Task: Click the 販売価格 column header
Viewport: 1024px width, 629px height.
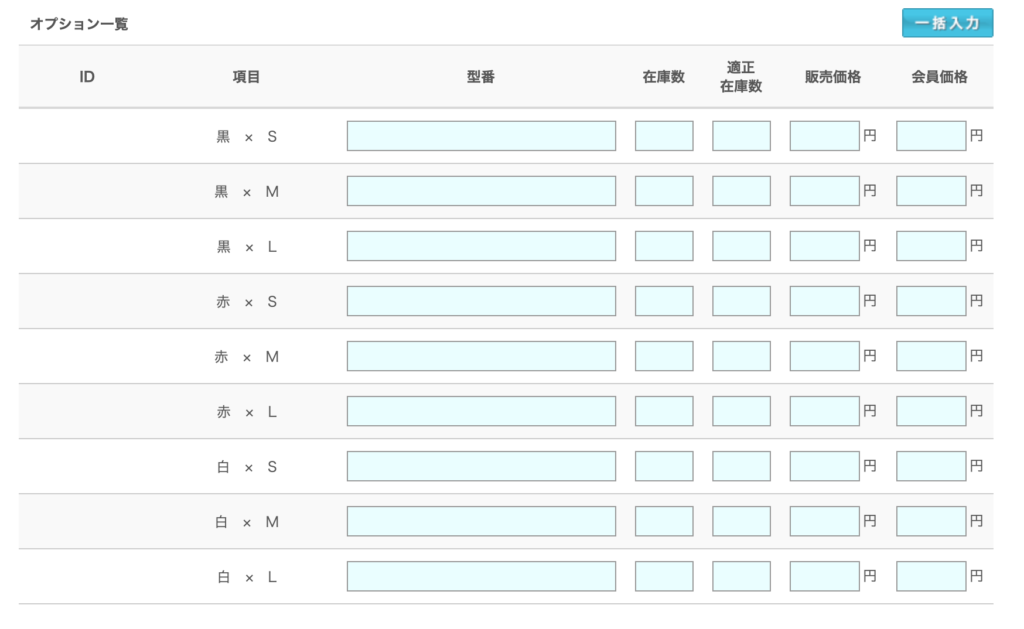Action: click(833, 76)
